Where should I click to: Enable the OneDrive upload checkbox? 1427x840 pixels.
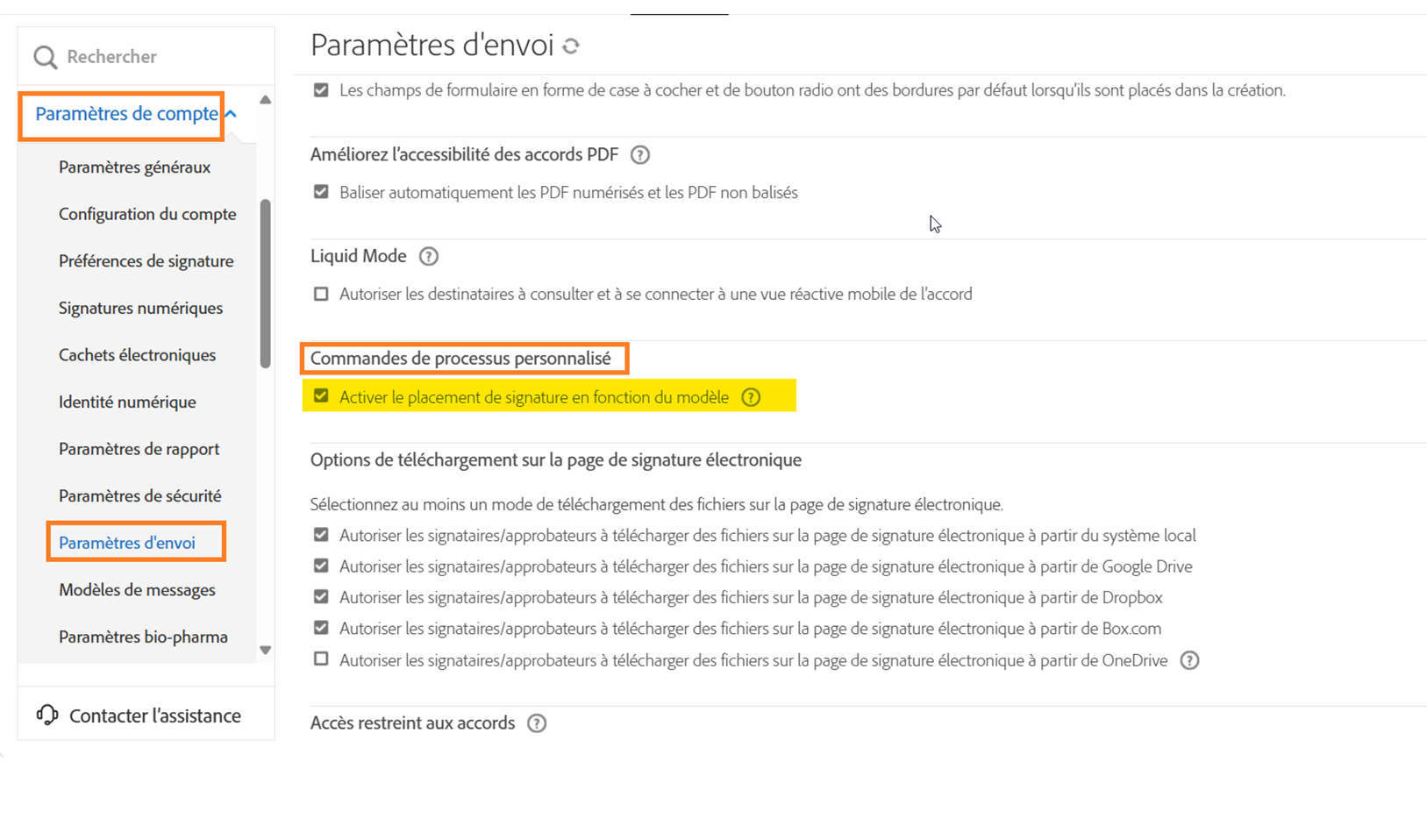coord(321,659)
